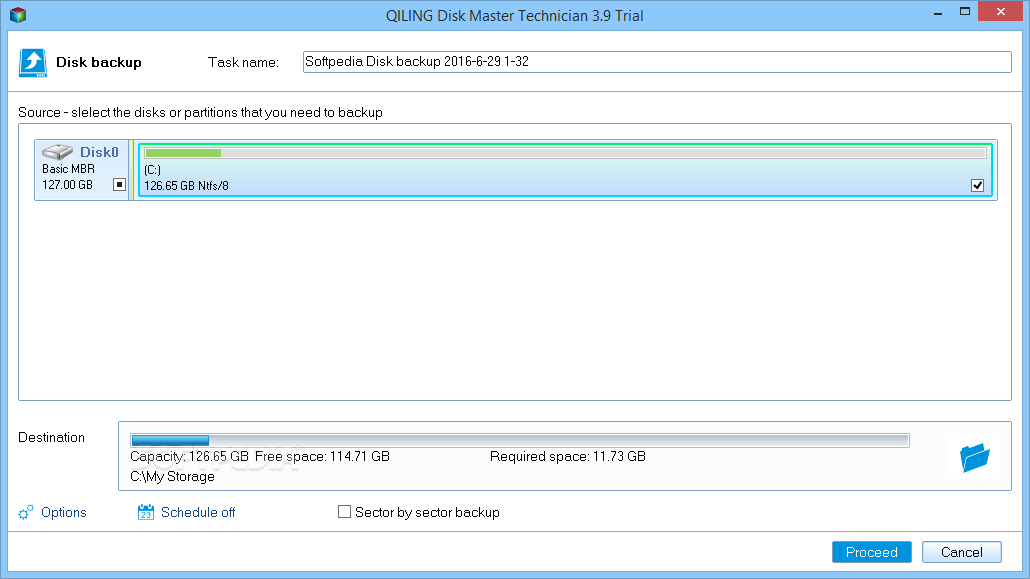Click Capacity: 126.65 GB text
Viewport: 1030px width, 579px height.
189,457
